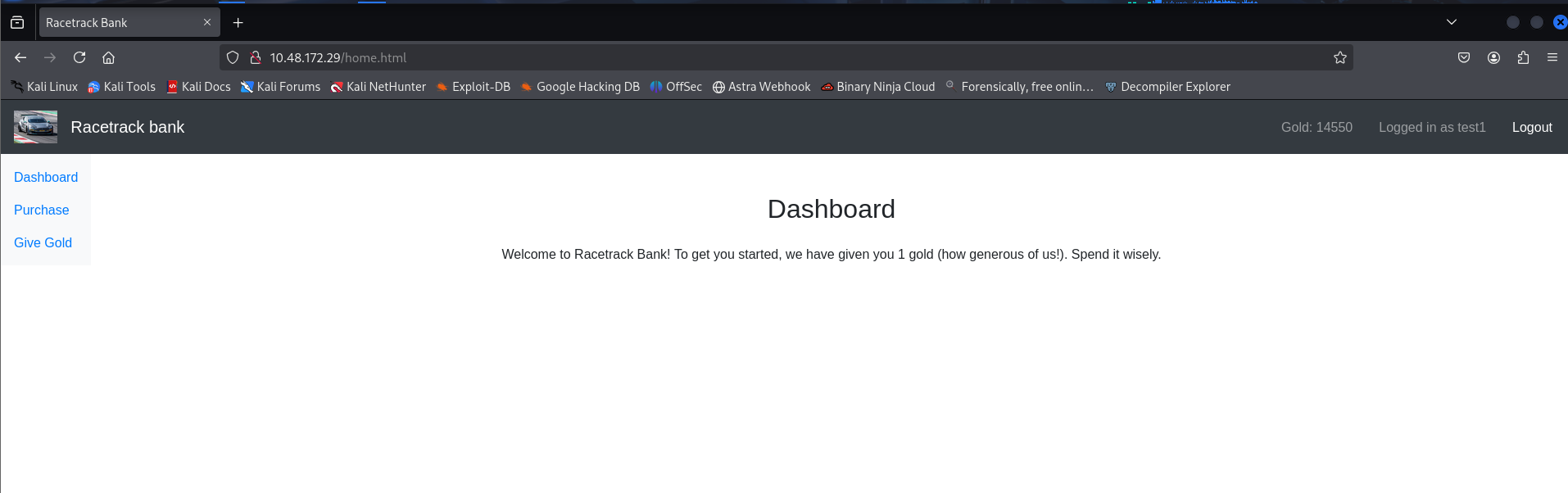This screenshot has width=1568, height=493.
Task: Open the Purchase page link
Action: coord(42,210)
